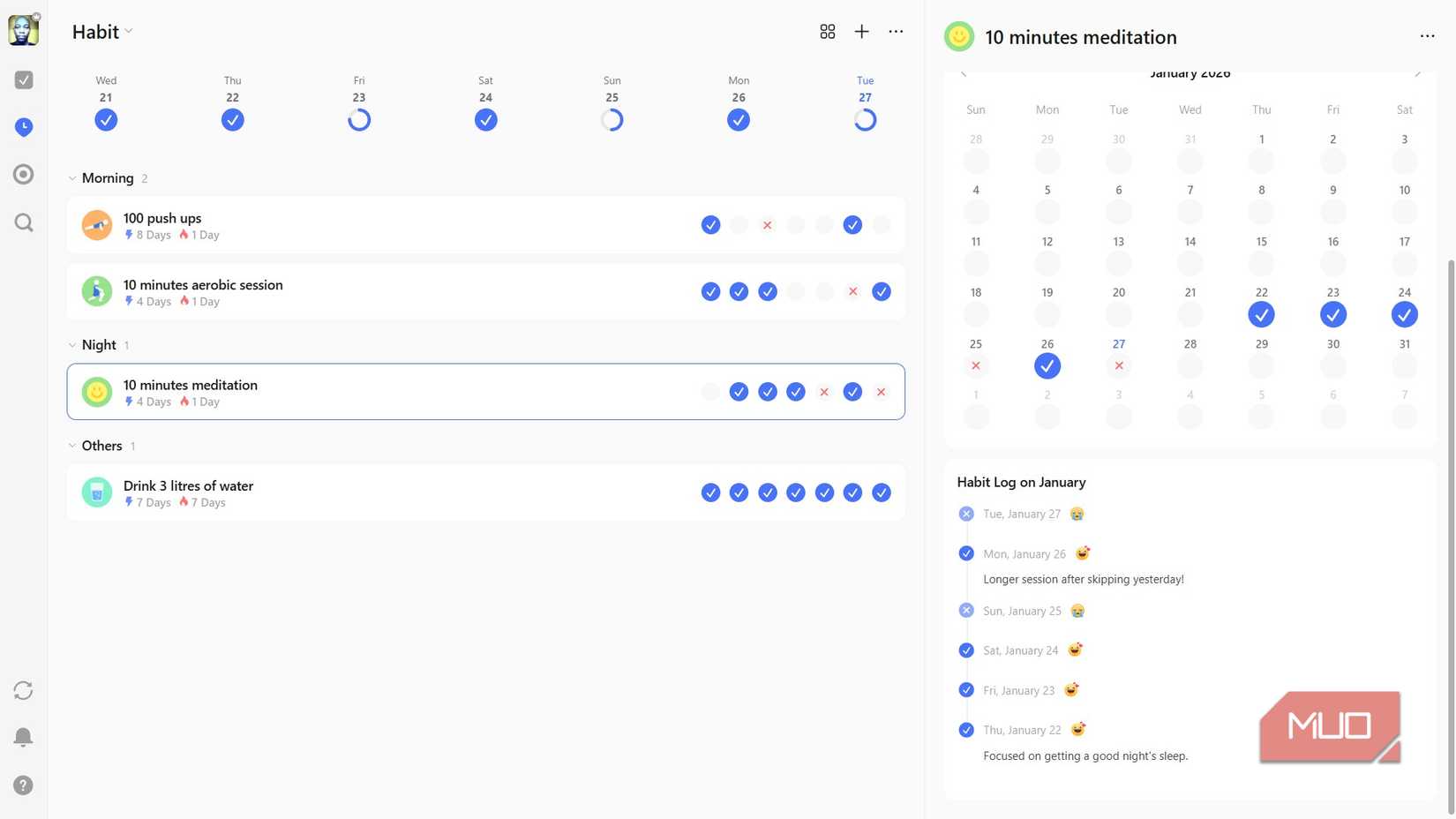The width and height of the screenshot is (1456, 819).
Task: Add a new habit with plus icon
Action: (861, 32)
